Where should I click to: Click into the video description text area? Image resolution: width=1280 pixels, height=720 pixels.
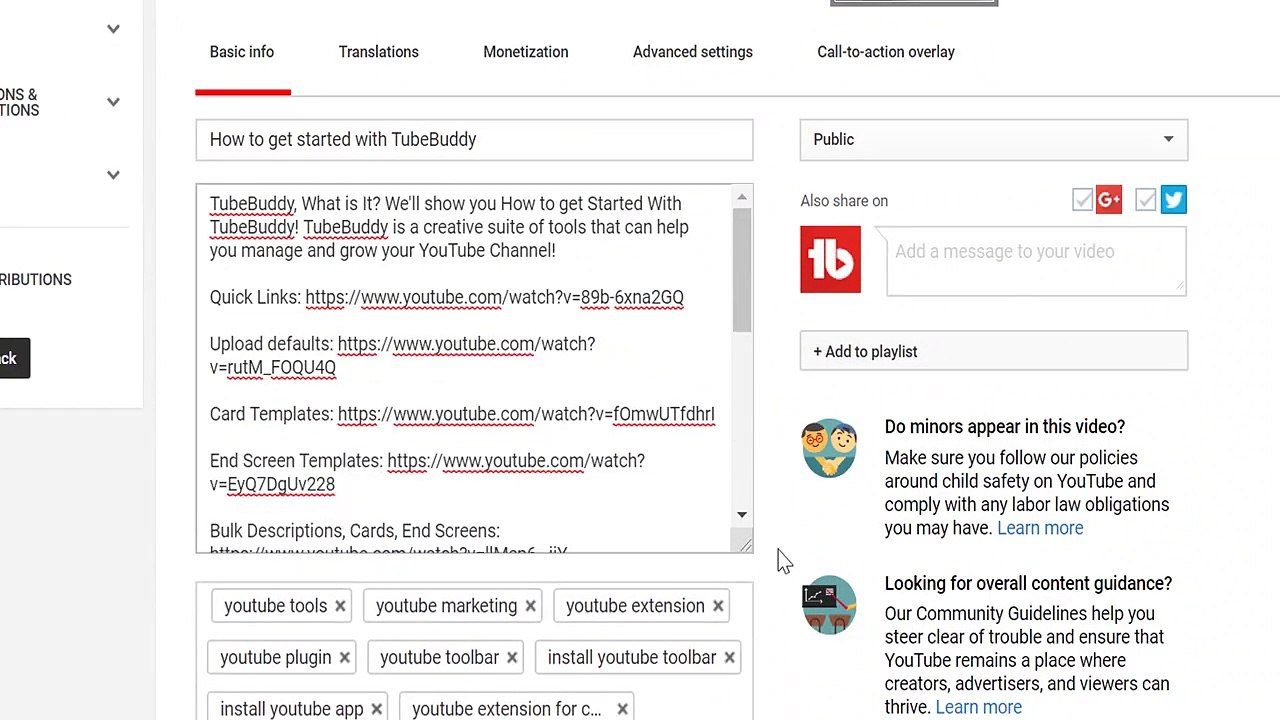(x=466, y=368)
